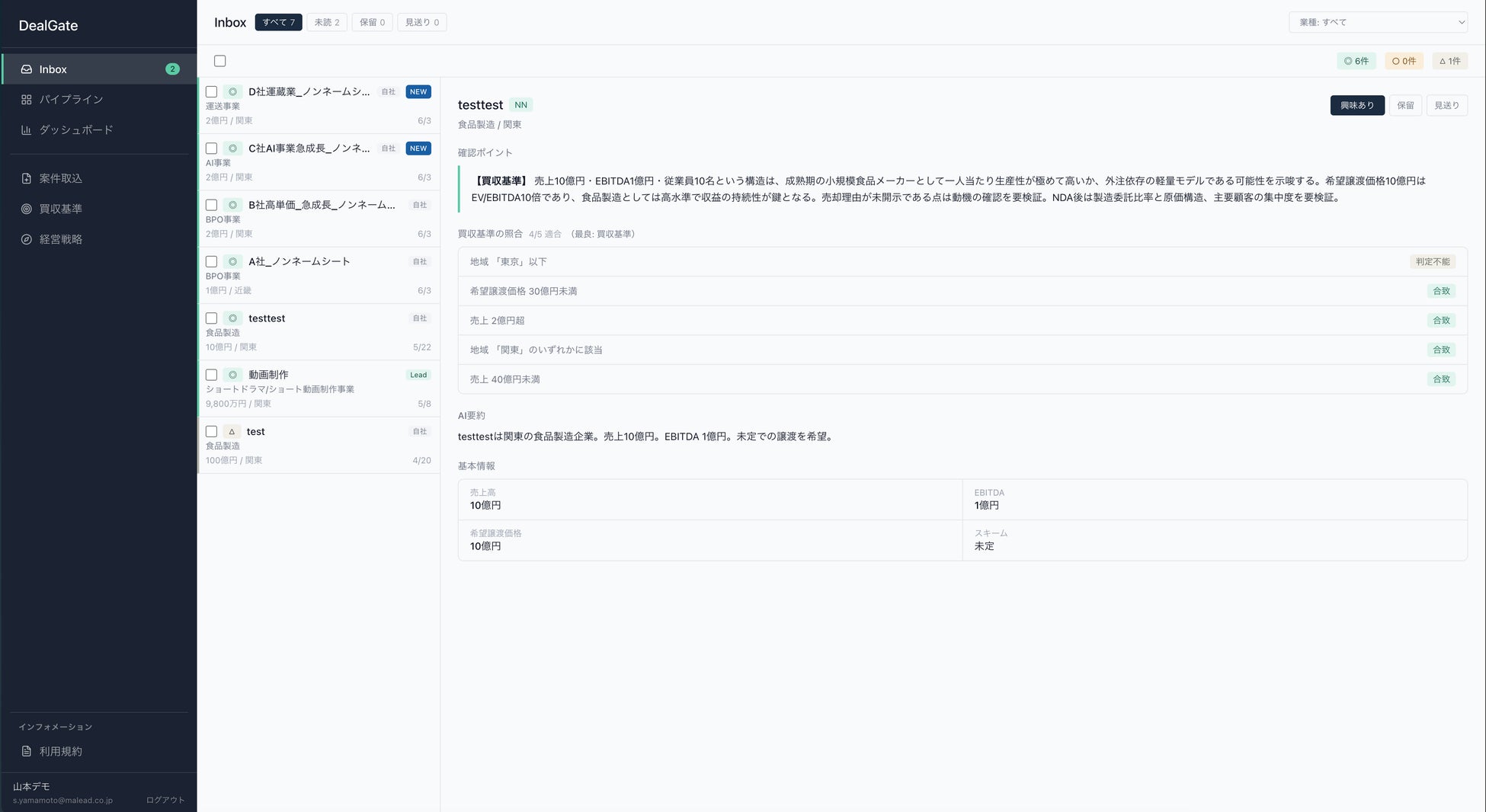Check the D社運蔵業_ノンネームシート checkbox
This screenshot has width=1486, height=812.
pos(212,91)
